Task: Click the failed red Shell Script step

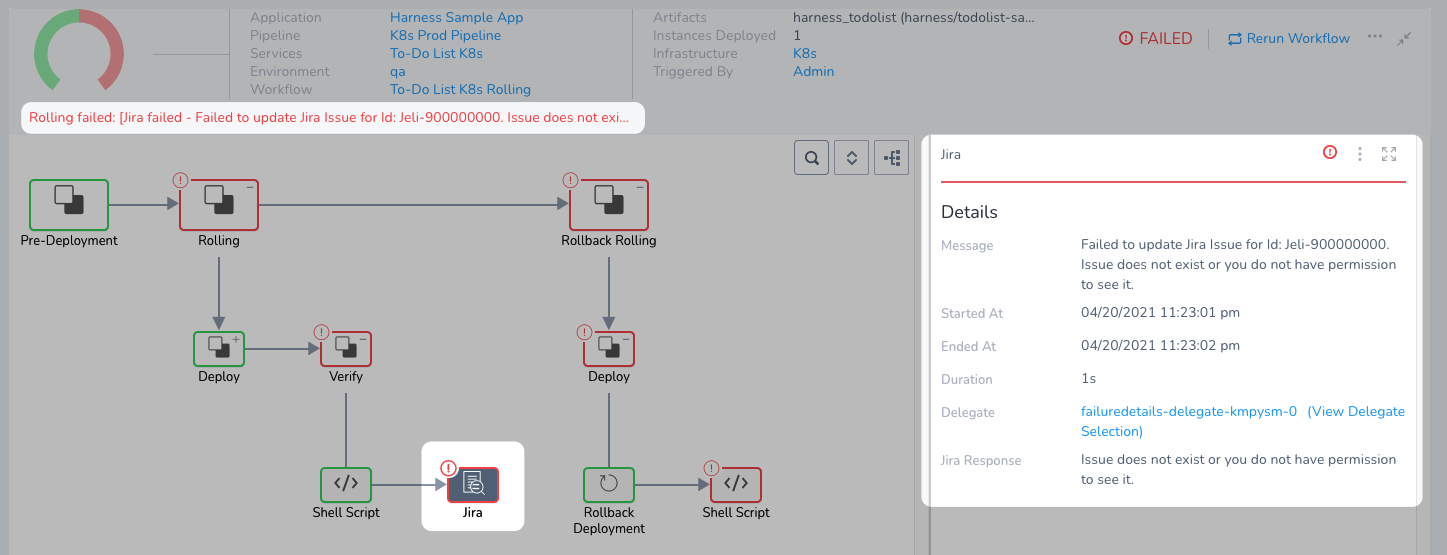Action: coord(736,484)
